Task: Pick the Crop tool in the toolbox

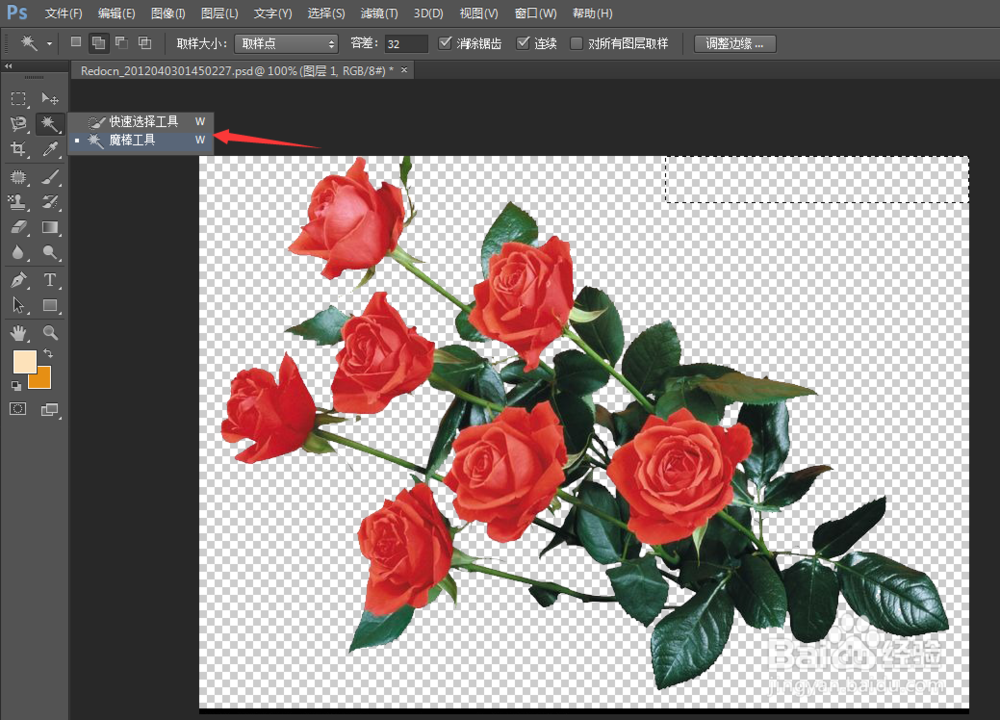Action: pyautogui.click(x=18, y=150)
